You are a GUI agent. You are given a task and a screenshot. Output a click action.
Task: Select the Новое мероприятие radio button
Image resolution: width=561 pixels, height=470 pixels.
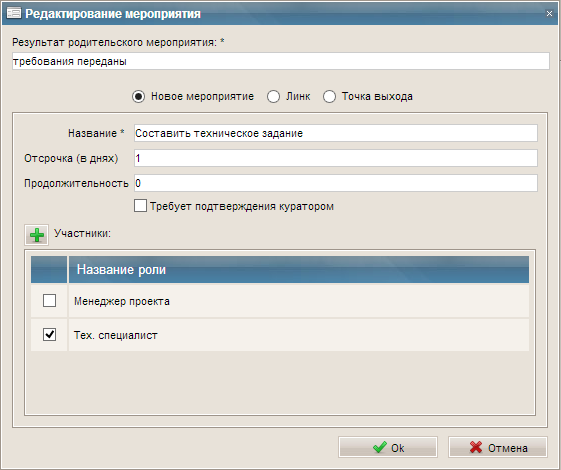(x=138, y=97)
